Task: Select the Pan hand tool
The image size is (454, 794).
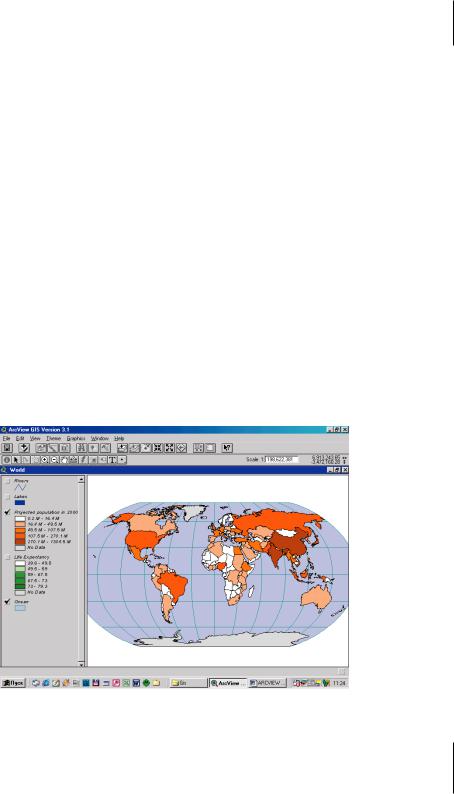Action: 64,460
